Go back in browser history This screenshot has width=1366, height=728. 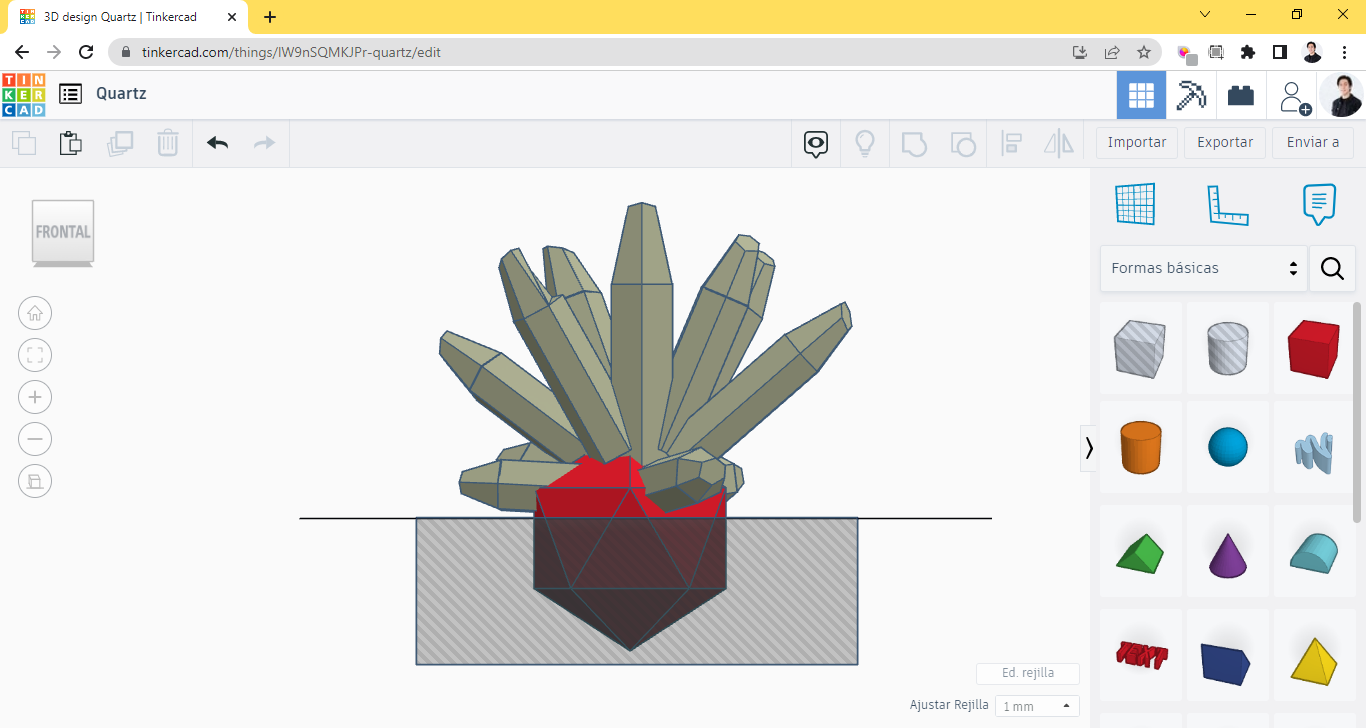coord(22,52)
